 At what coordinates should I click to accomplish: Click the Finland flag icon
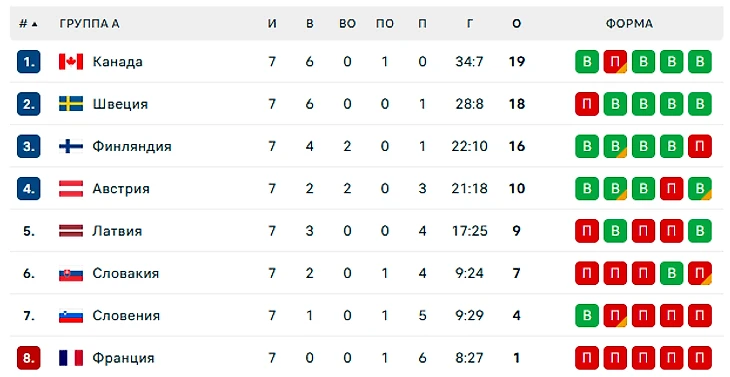(x=71, y=146)
